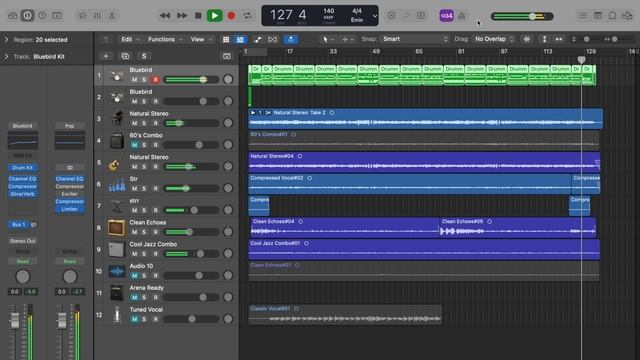Switch to list view button
This screenshot has height=360, width=640.
tap(240, 39)
